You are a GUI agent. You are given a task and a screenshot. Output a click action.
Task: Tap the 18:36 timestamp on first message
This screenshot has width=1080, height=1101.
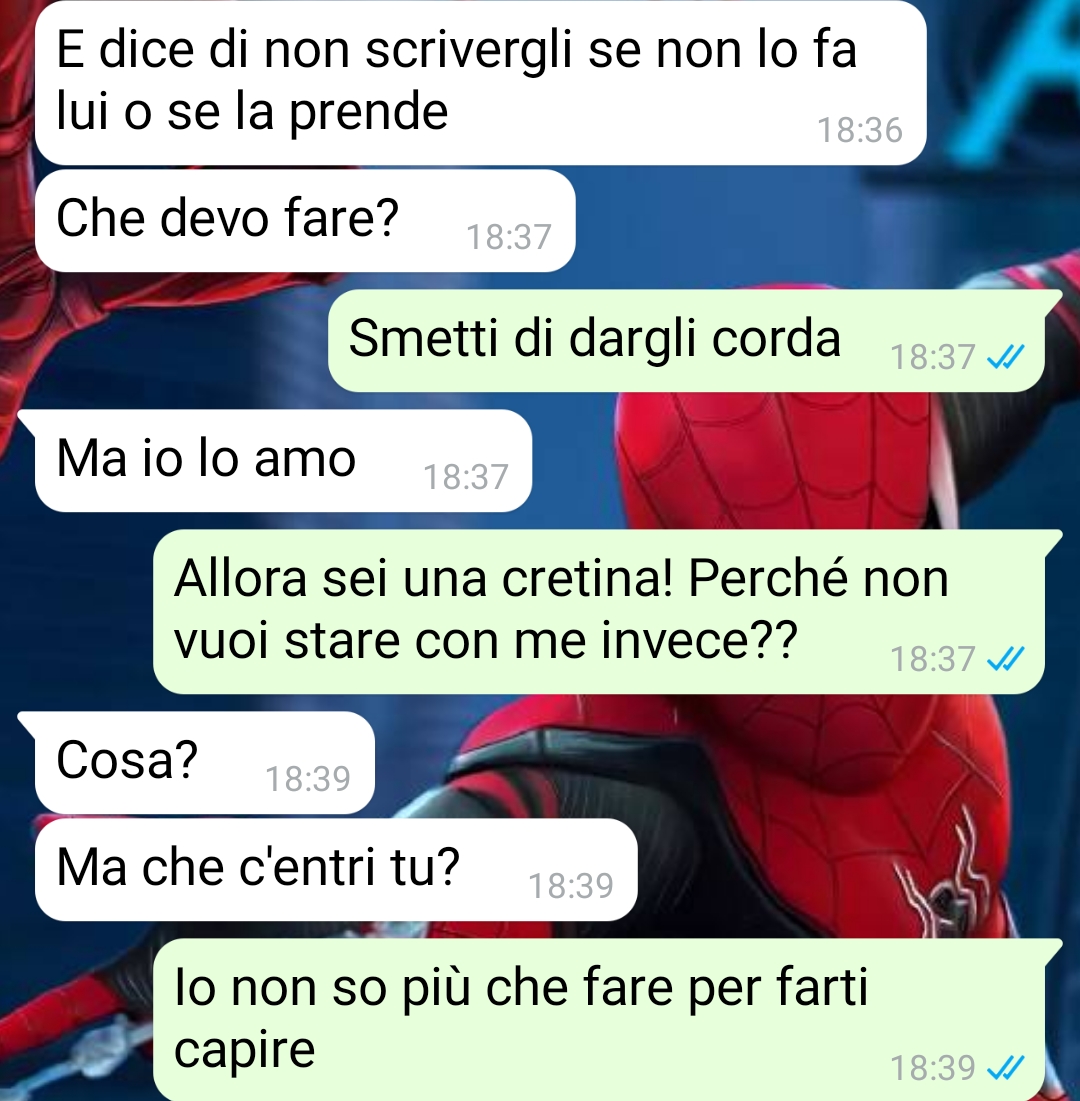pos(860,131)
